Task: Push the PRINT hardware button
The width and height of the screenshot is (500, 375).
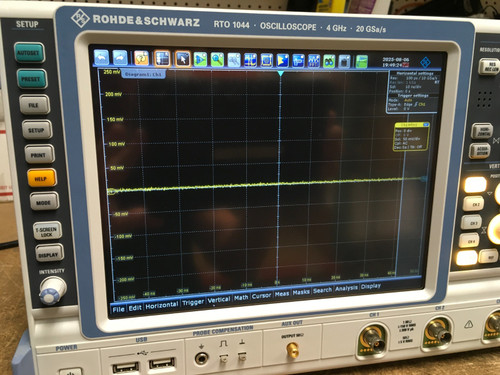Action: pos(39,155)
